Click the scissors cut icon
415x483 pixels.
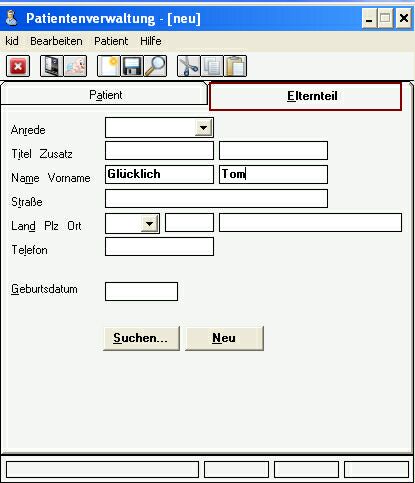coord(189,66)
